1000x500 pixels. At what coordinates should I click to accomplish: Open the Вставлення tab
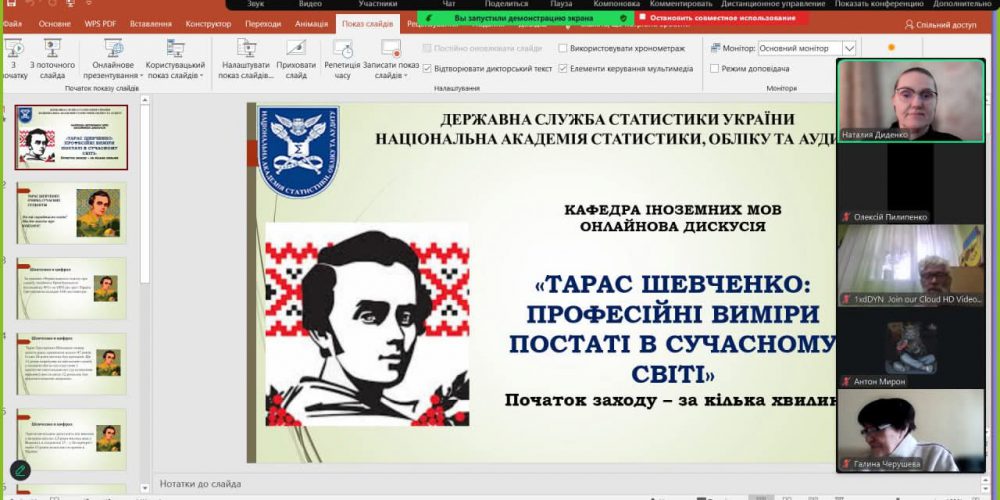tap(151, 24)
